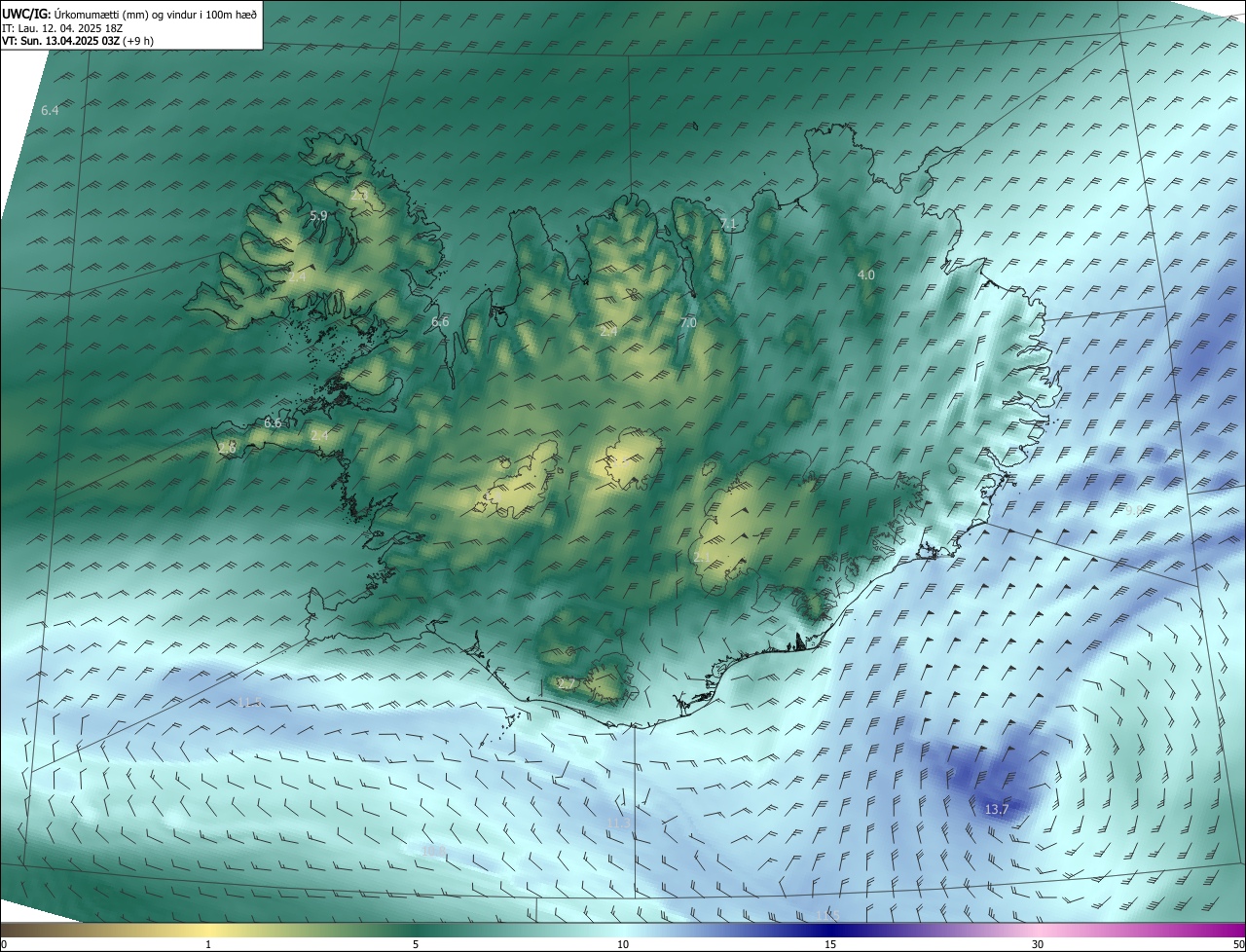Click the 1 tick on the color scale

(x=208, y=944)
